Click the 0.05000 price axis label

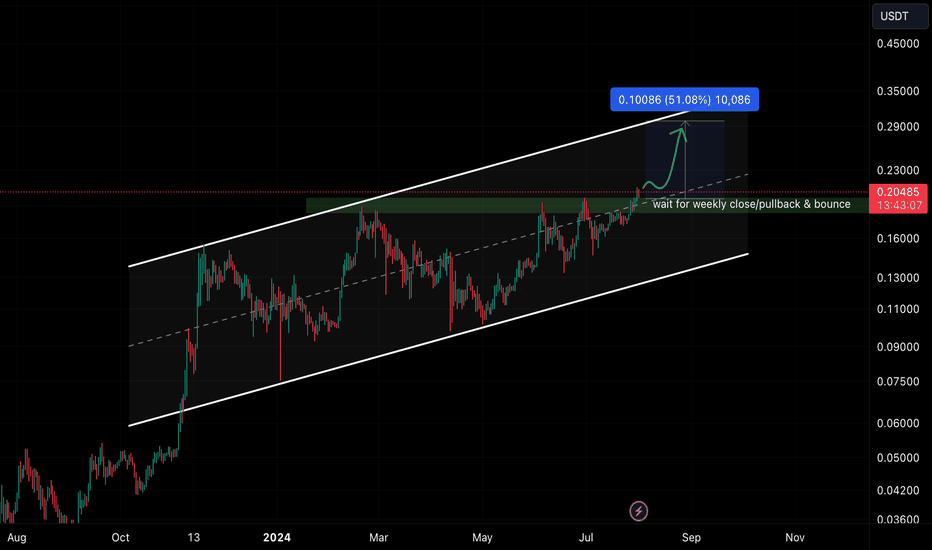898,458
